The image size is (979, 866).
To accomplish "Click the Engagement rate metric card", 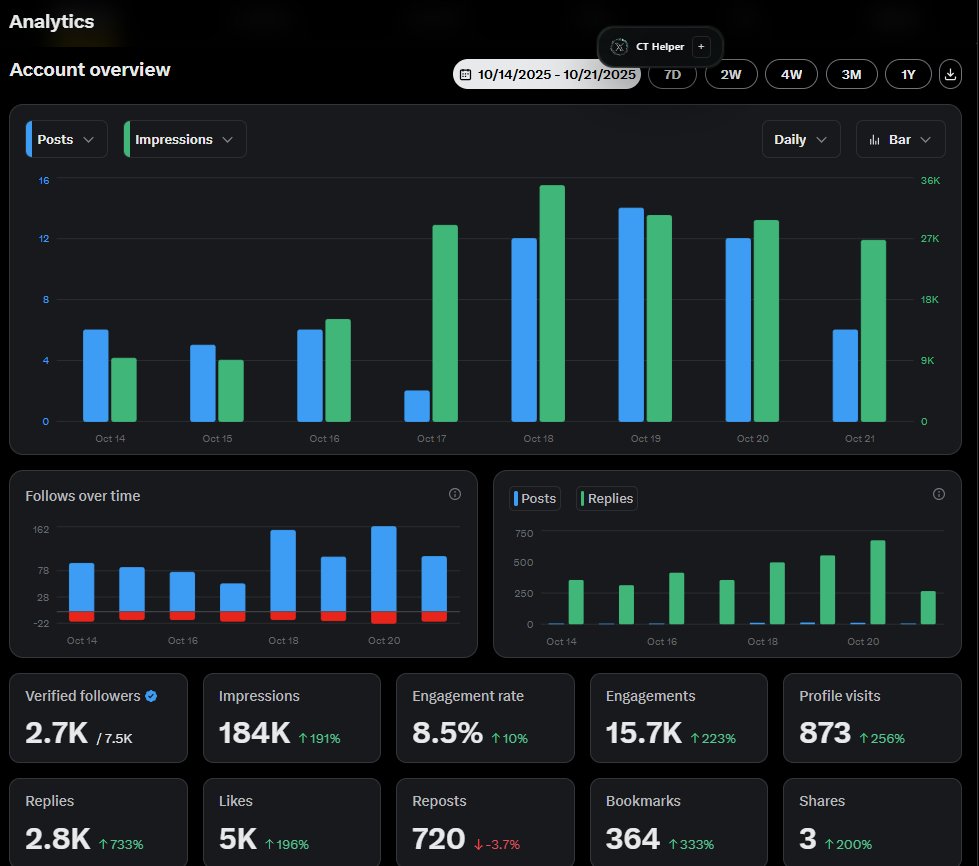I will point(485,717).
